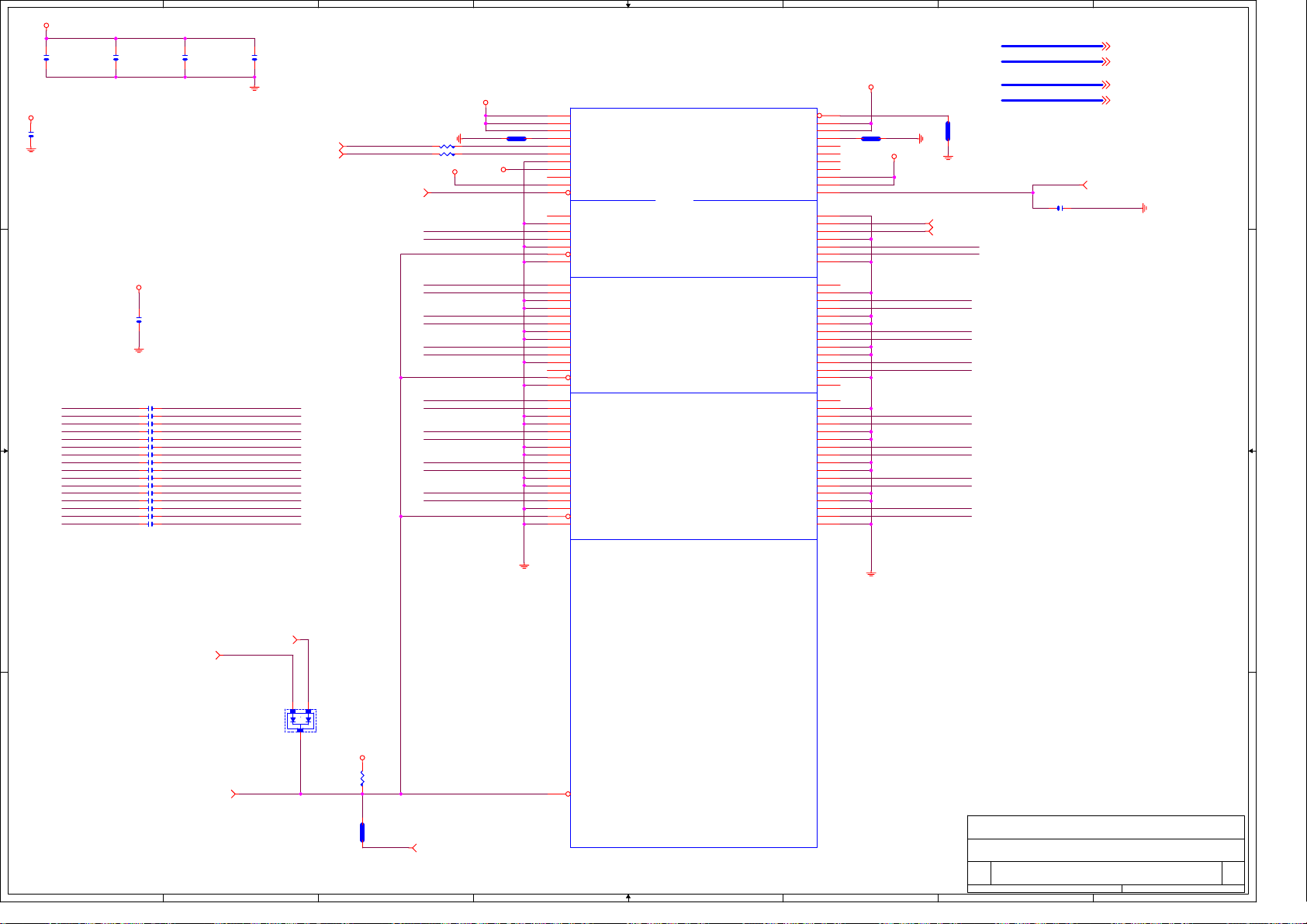Click inverted pin bubble on IC's bottom-left pin

568,794
